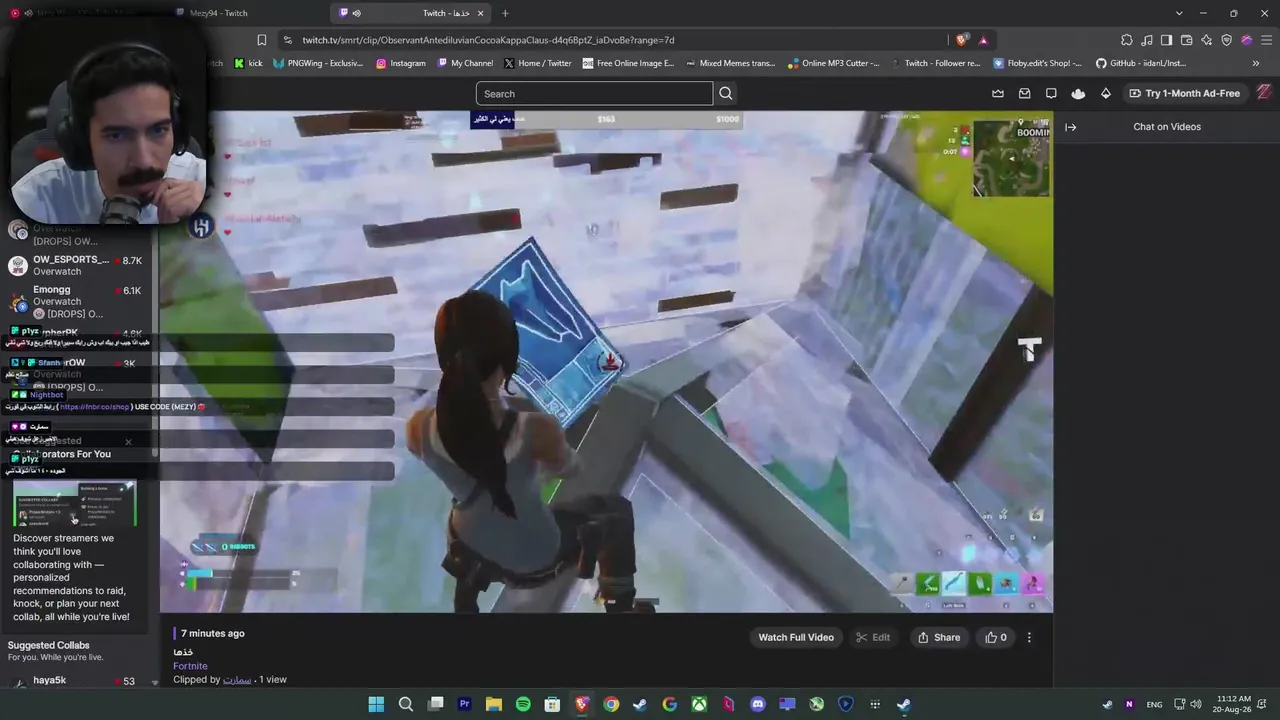Open the browser hamburger main menu
Image resolution: width=1280 pixels, height=720 pixels.
coord(1267,40)
